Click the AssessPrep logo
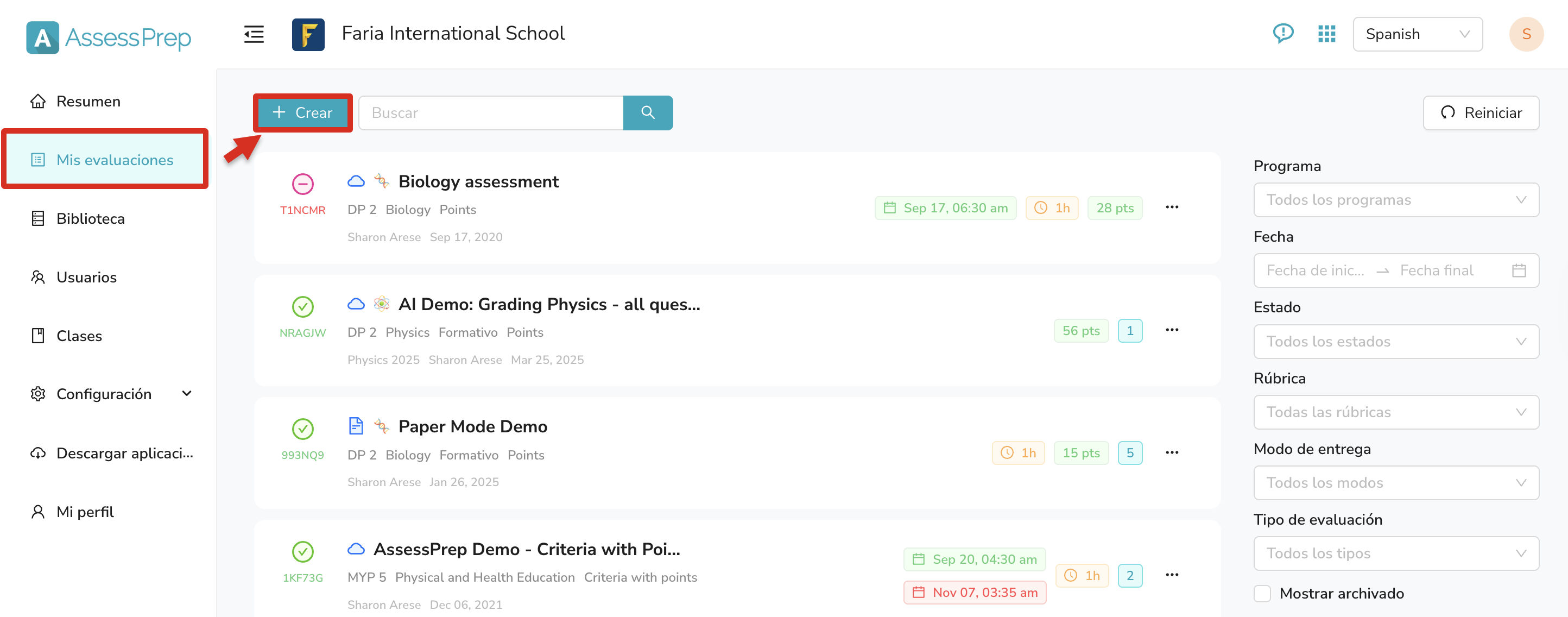The height and width of the screenshot is (617, 1568). (109, 37)
